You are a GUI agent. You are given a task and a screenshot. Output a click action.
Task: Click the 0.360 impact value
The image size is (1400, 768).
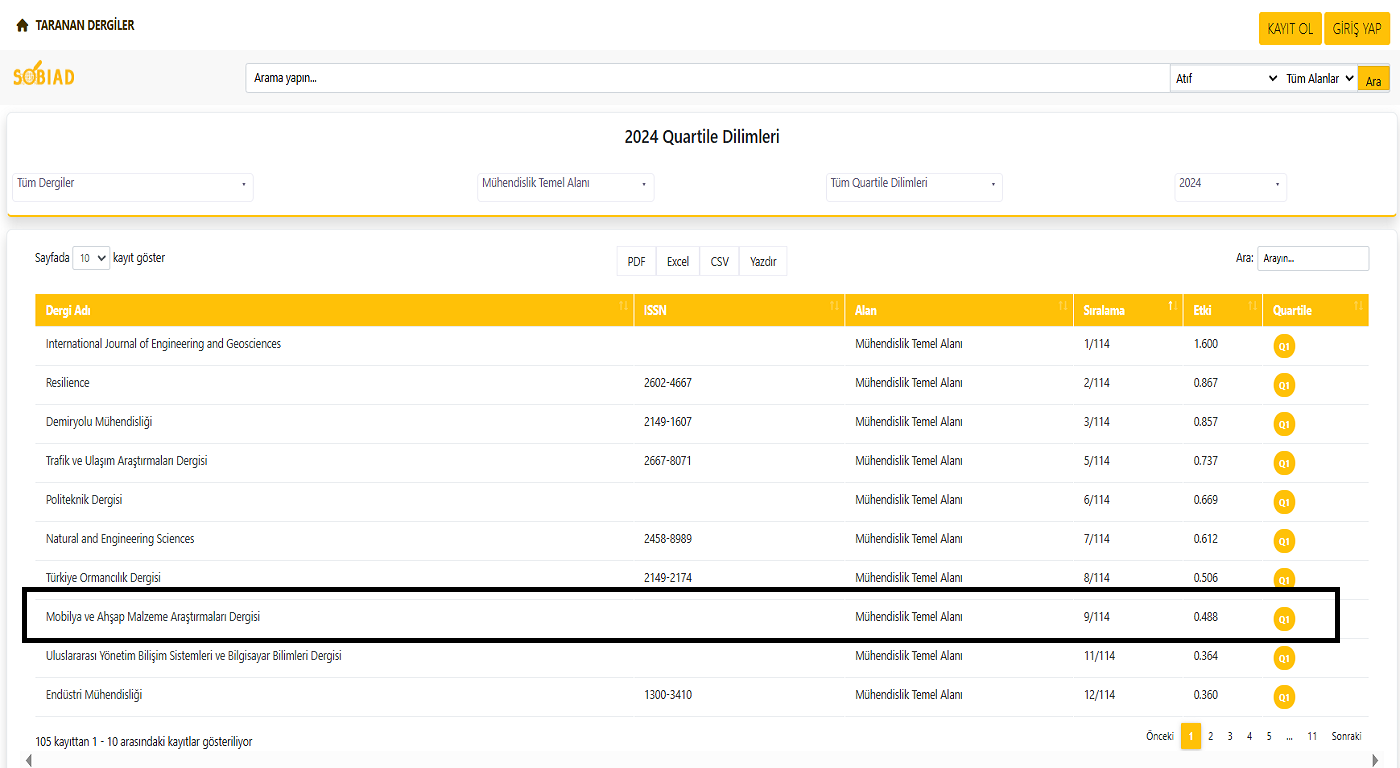pyautogui.click(x=1206, y=695)
